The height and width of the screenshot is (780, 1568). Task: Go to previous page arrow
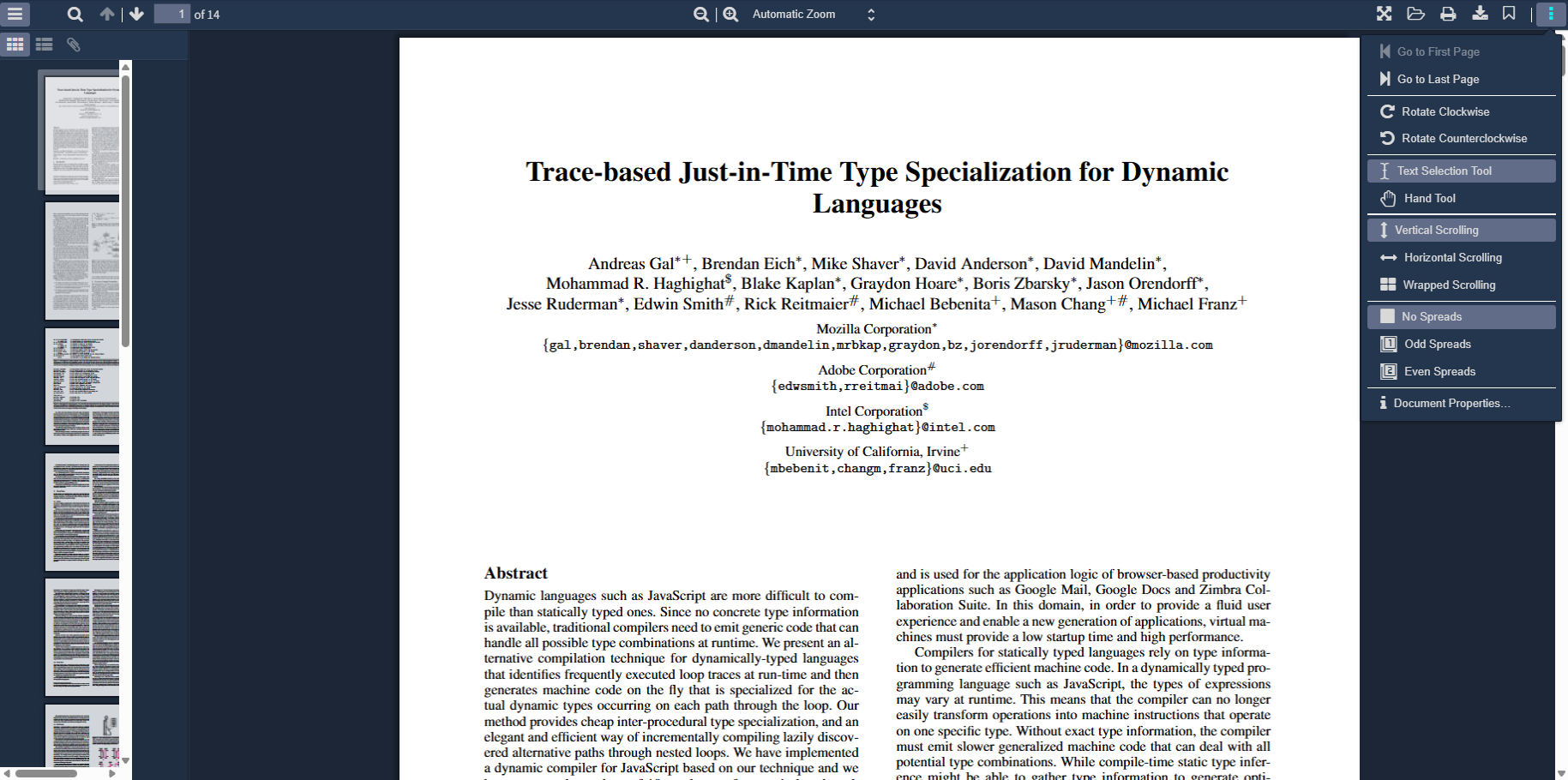pyautogui.click(x=106, y=15)
